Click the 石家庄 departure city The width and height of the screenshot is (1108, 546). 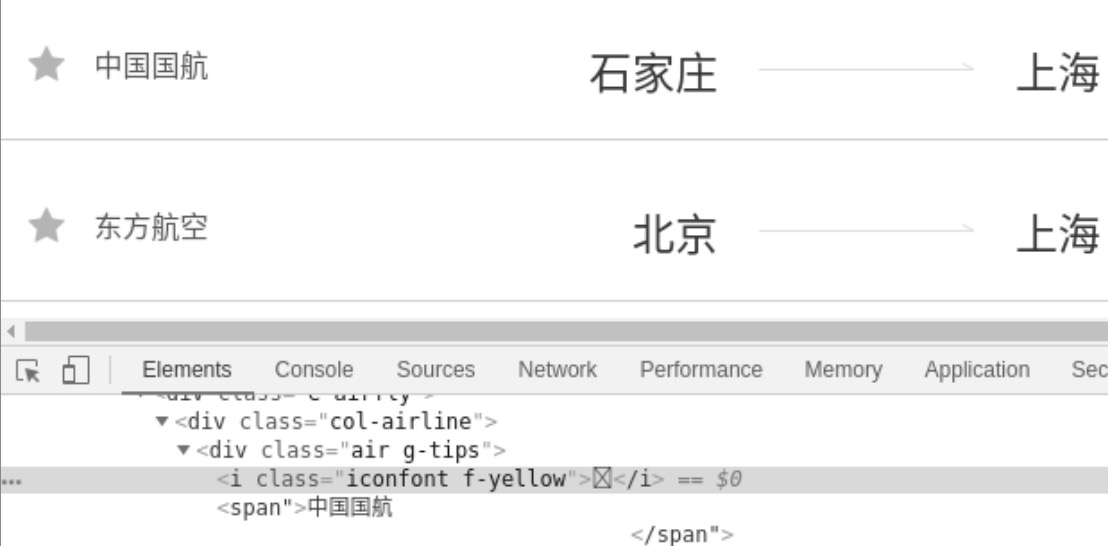click(653, 73)
